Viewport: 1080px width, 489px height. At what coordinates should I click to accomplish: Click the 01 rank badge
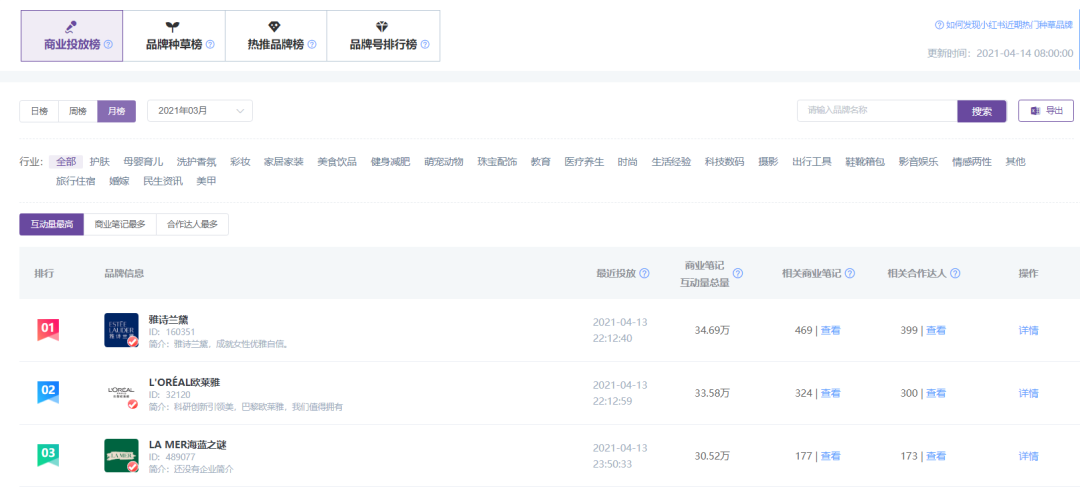pyautogui.click(x=48, y=329)
